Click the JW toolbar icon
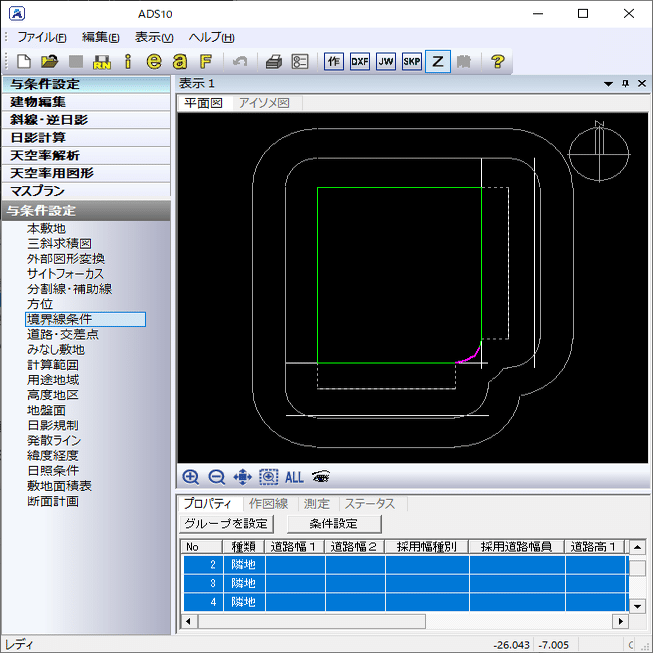Viewport: 653px width, 653px height. pos(386,62)
